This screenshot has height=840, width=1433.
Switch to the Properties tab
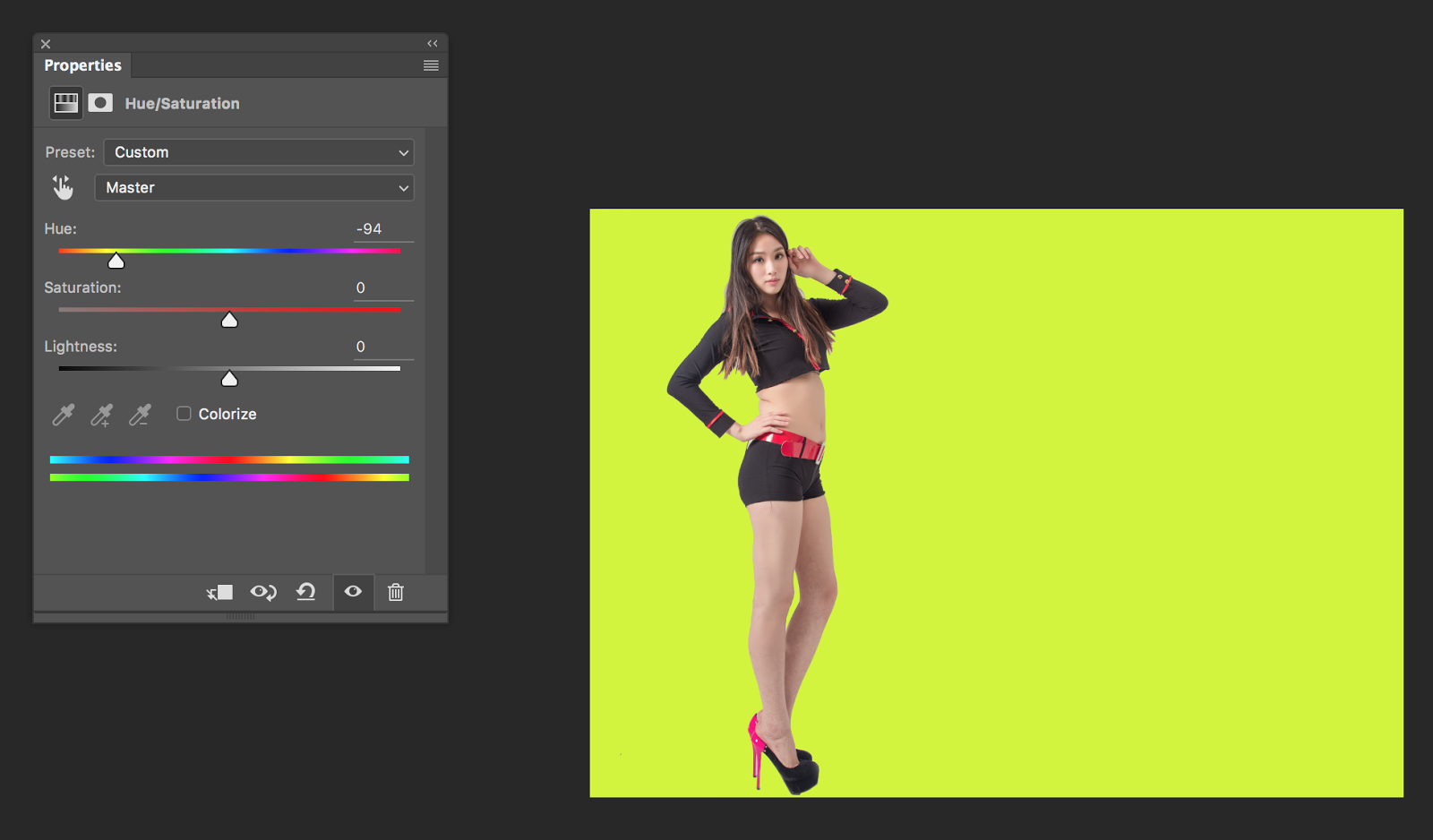pyautogui.click(x=82, y=64)
